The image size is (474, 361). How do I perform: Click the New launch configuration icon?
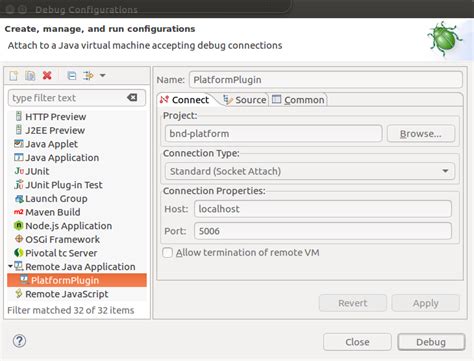(14, 76)
